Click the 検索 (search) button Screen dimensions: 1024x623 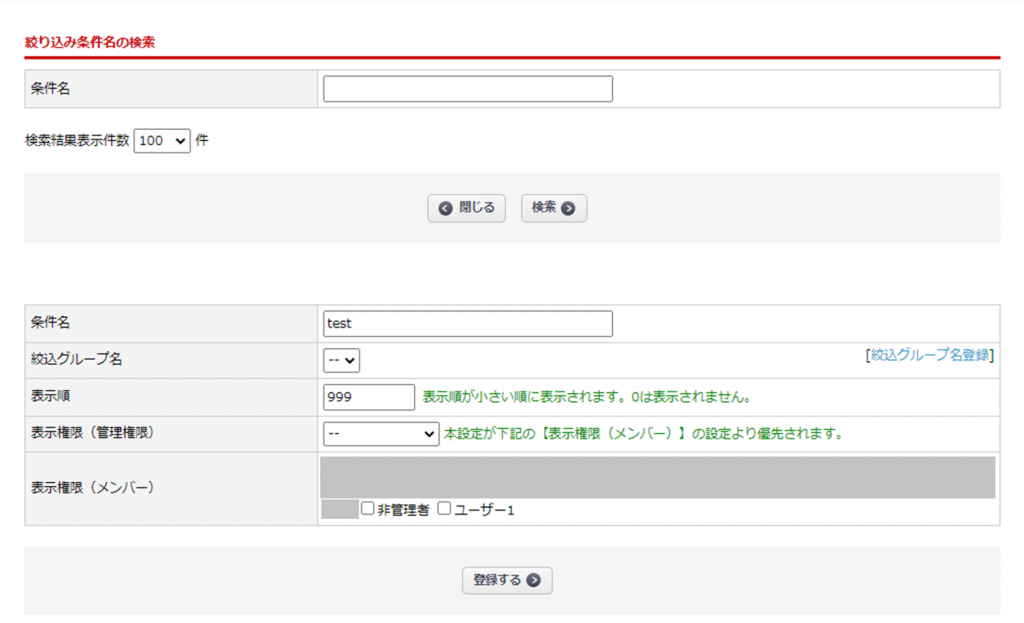coord(554,208)
